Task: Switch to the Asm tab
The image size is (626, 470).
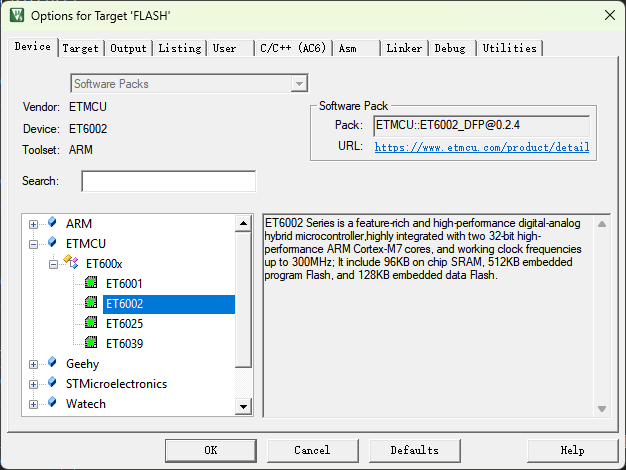Action: coord(356,48)
